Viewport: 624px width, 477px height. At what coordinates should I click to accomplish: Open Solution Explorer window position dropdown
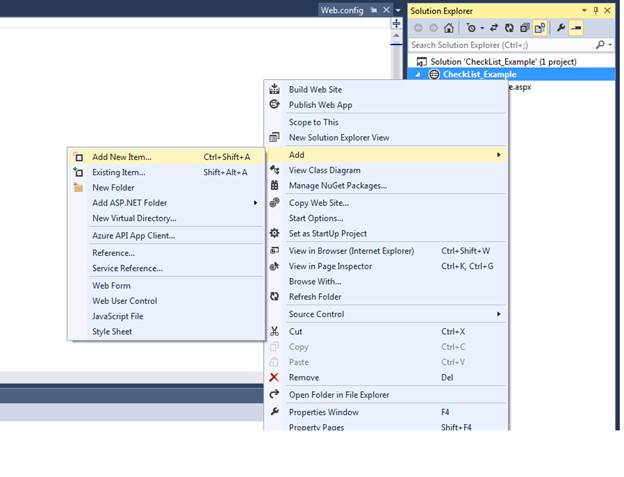click(x=584, y=10)
